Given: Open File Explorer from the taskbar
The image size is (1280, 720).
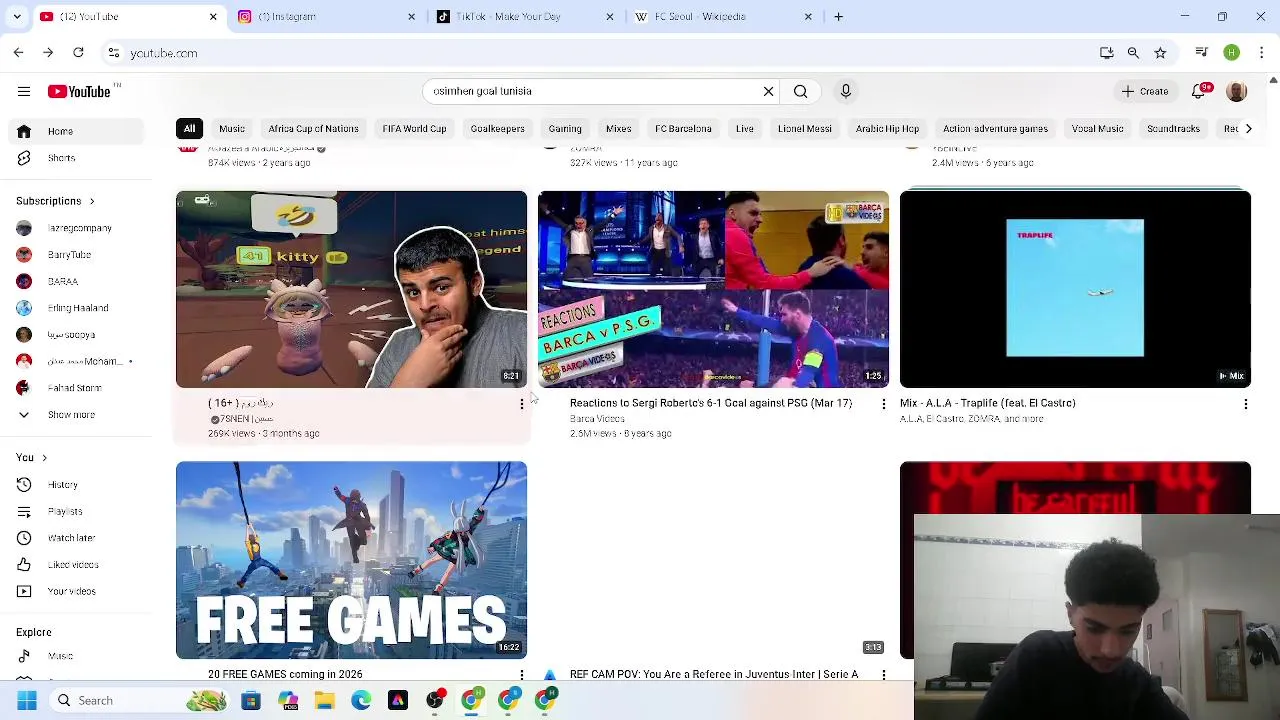Looking at the screenshot, I should coord(324,701).
